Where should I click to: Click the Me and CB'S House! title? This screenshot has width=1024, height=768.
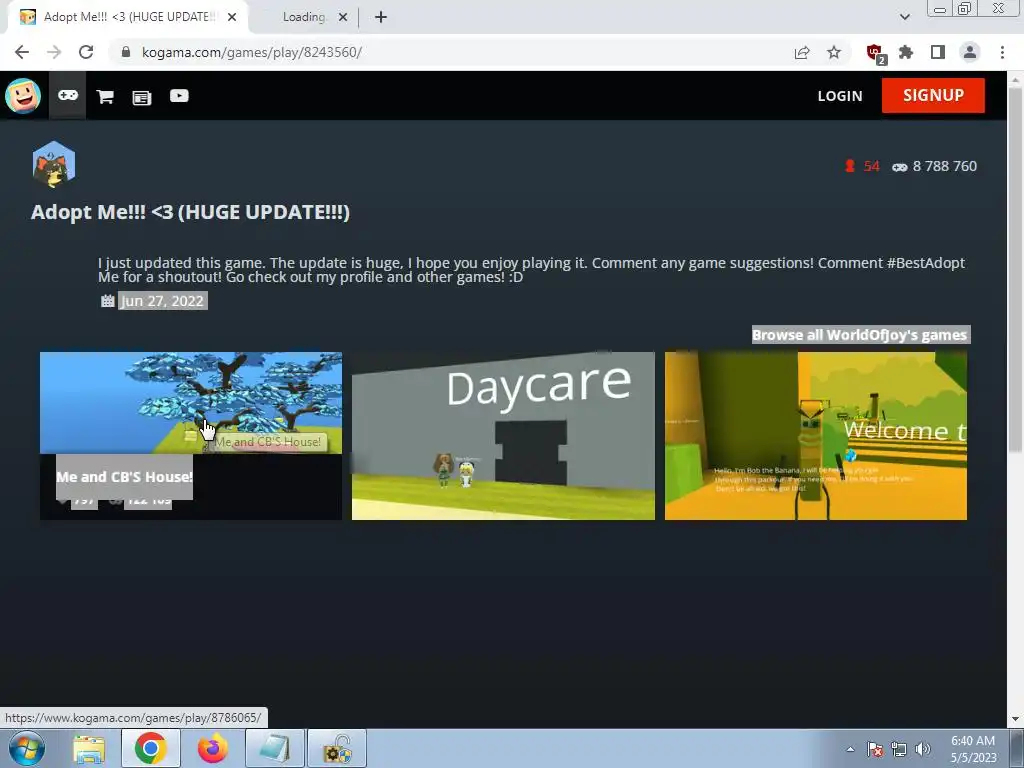pos(124,477)
